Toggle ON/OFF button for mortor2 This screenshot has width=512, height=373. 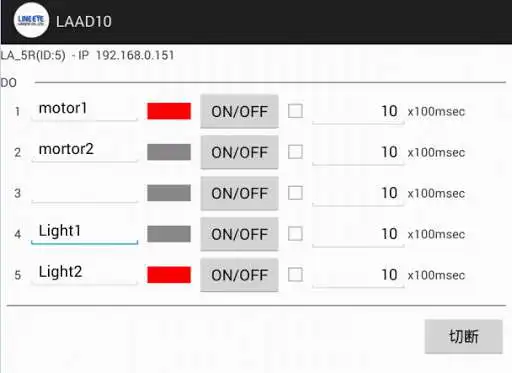point(239,152)
